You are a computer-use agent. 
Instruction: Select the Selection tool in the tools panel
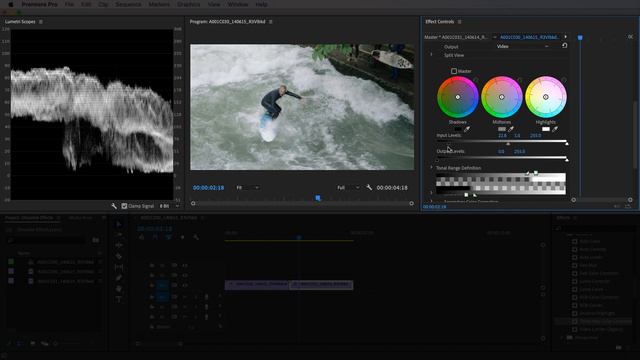(x=119, y=224)
